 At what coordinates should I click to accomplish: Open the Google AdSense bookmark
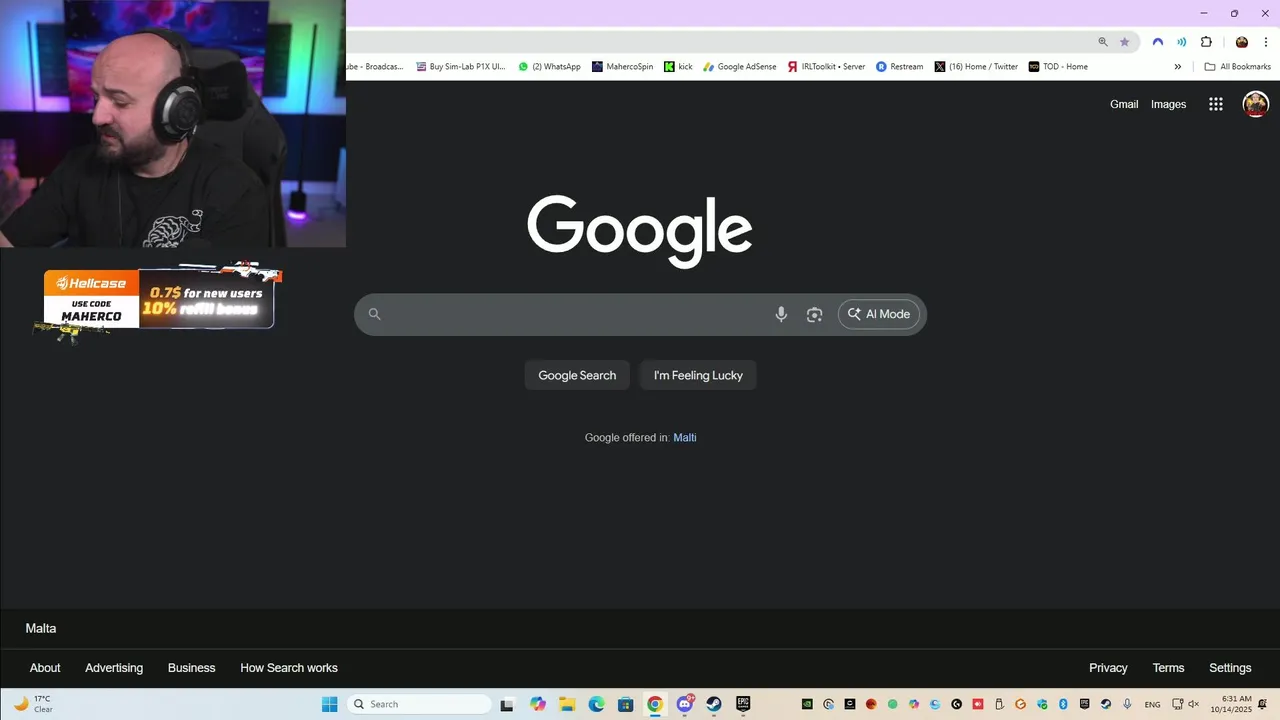[x=740, y=67]
